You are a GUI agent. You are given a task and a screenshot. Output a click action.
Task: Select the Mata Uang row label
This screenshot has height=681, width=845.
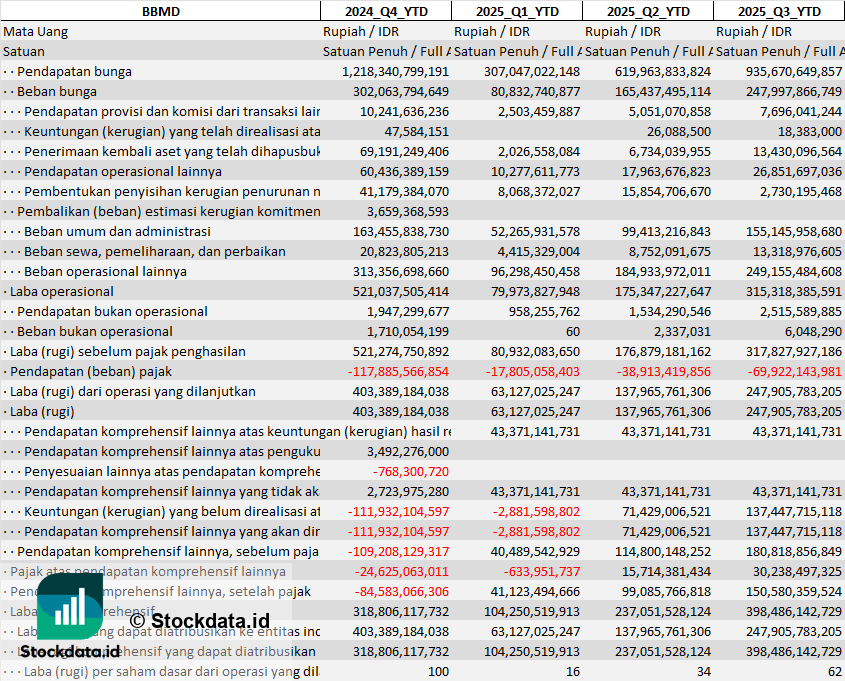click(x=36, y=31)
